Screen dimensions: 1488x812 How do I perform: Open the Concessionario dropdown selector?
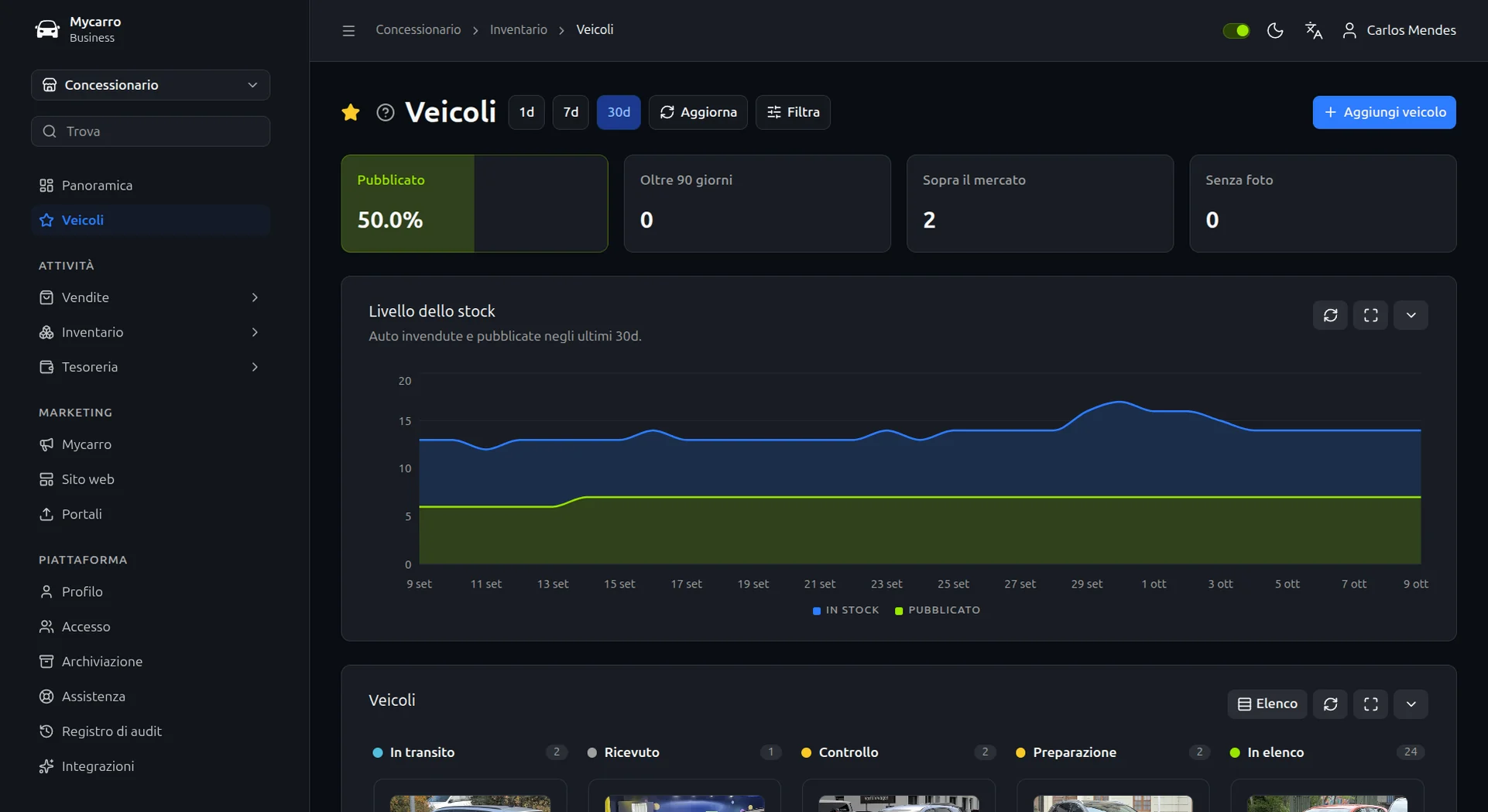pos(150,85)
